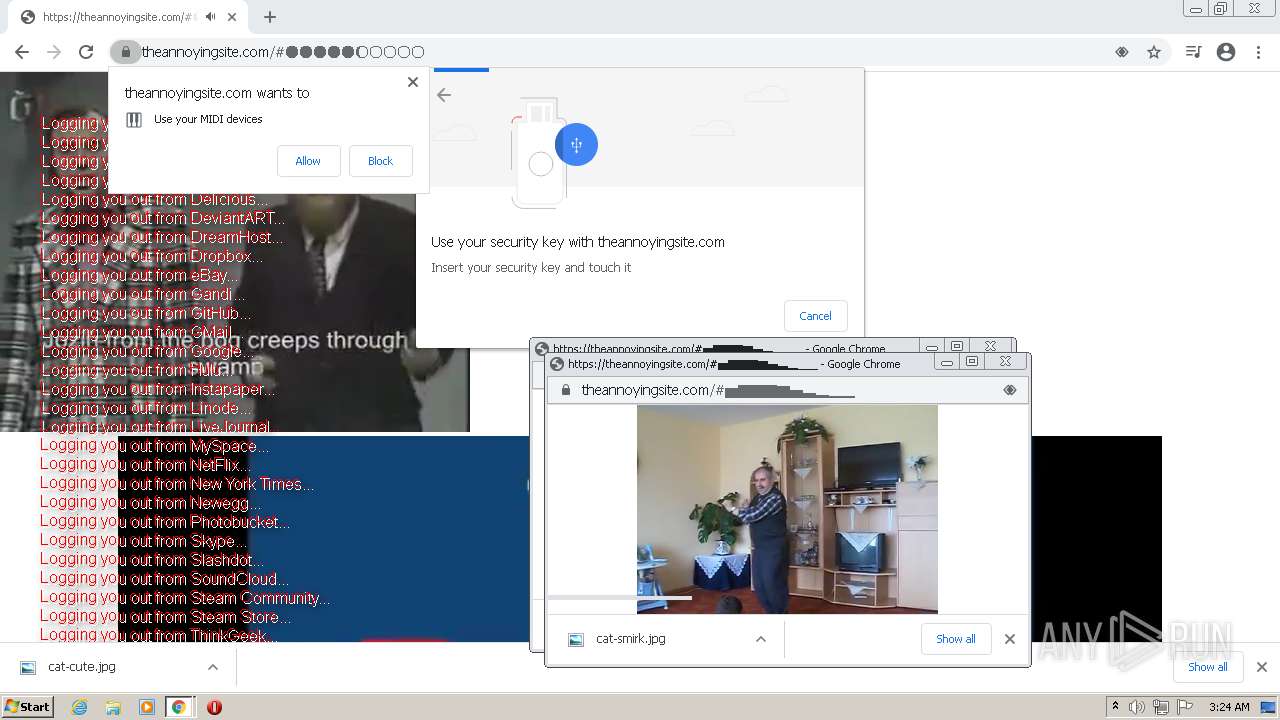Open Action Center flag icon
1280x720 pixels.
click(1185, 707)
